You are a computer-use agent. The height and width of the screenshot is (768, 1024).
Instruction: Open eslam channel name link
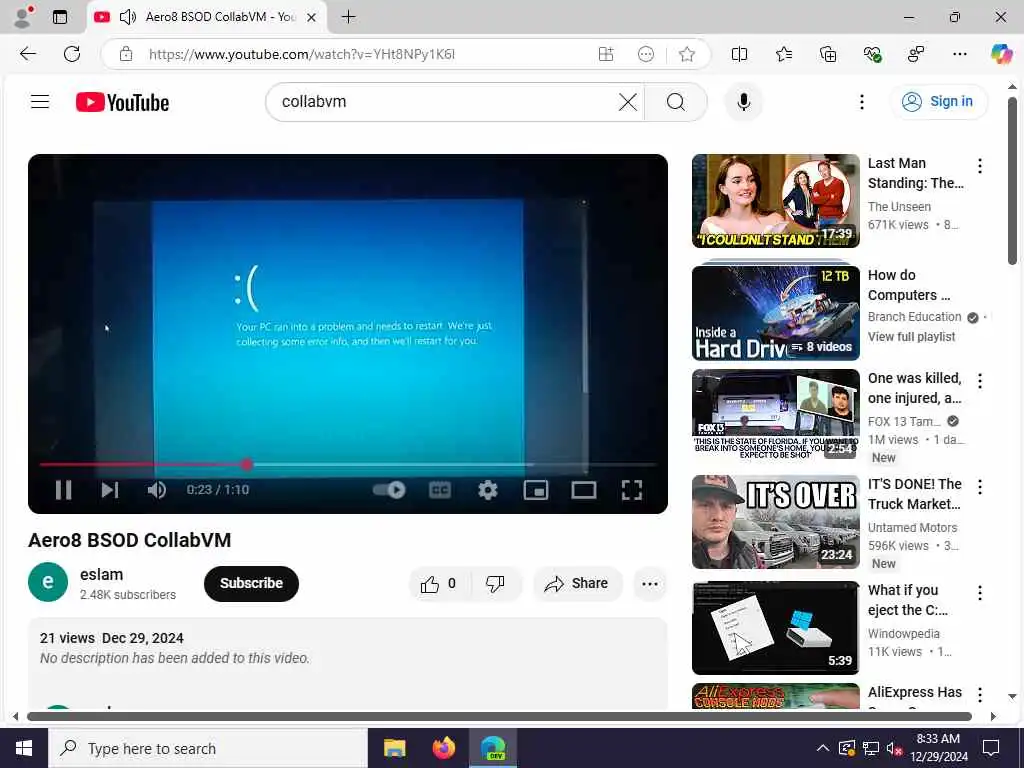pyautogui.click(x=101, y=575)
